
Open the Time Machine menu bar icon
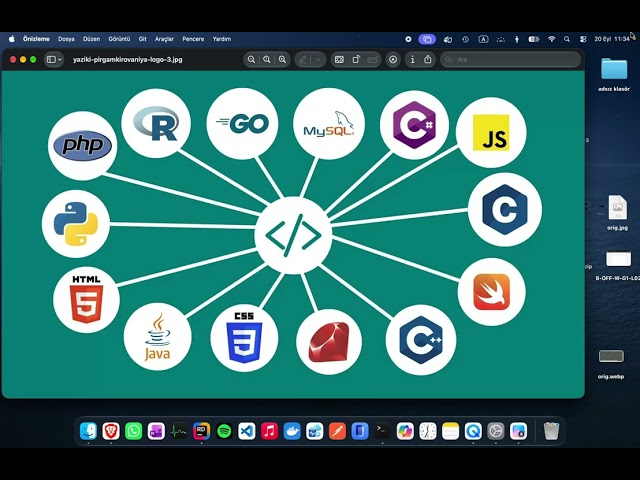(x=465, y=39)
